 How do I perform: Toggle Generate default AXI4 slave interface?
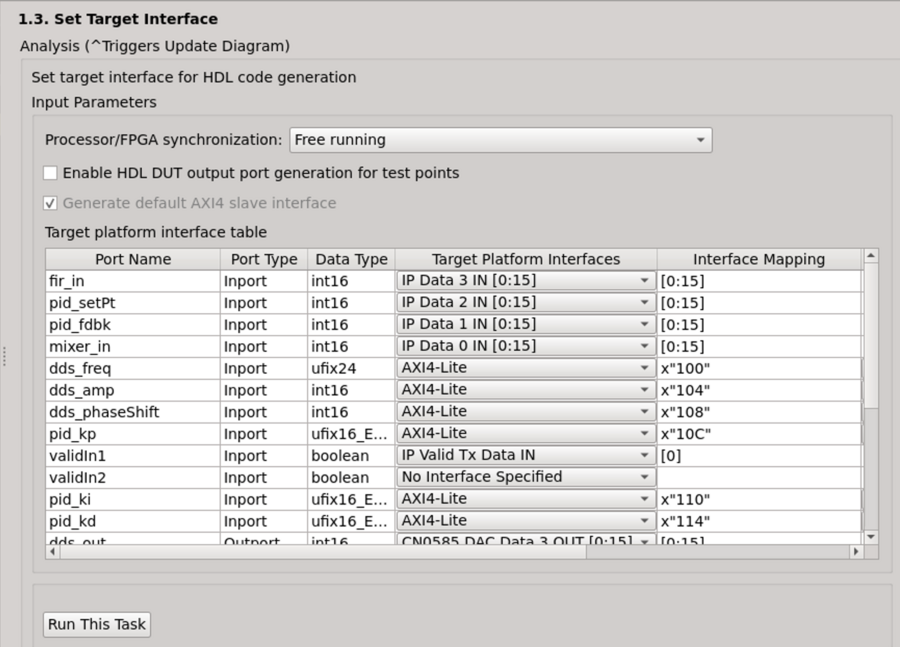49,201
